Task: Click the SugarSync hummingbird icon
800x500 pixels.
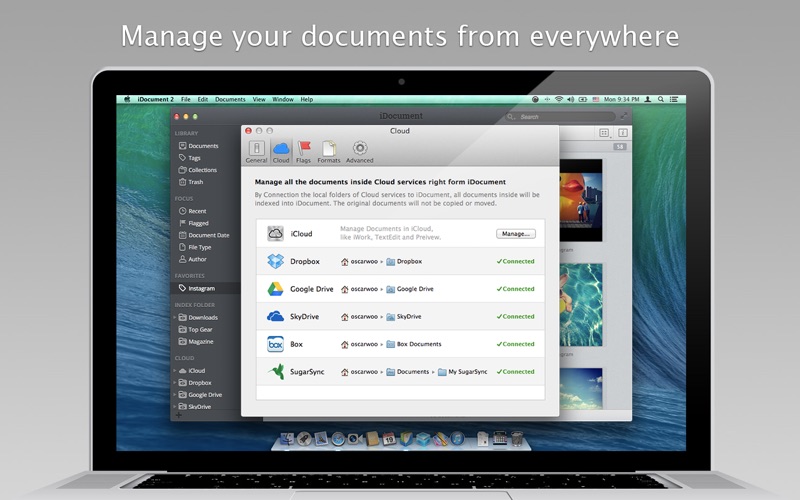Action: coord(275,371)
